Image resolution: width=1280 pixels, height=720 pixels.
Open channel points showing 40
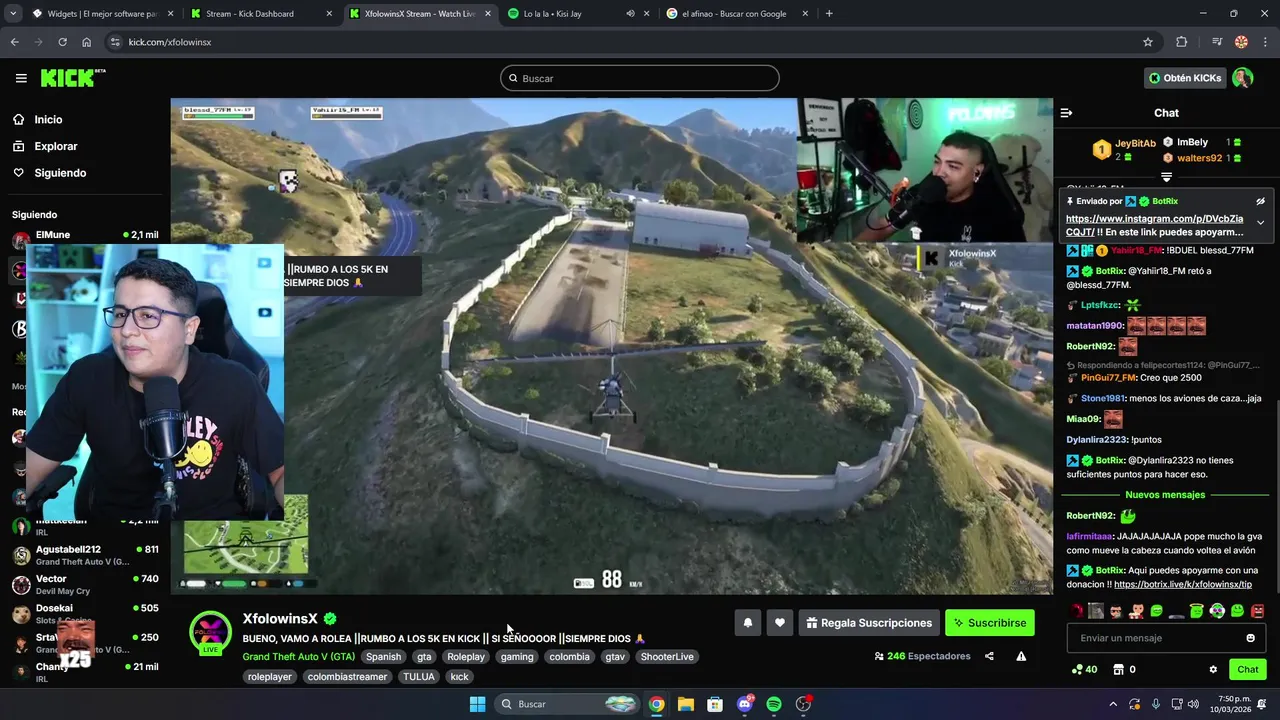(1084, 669)
